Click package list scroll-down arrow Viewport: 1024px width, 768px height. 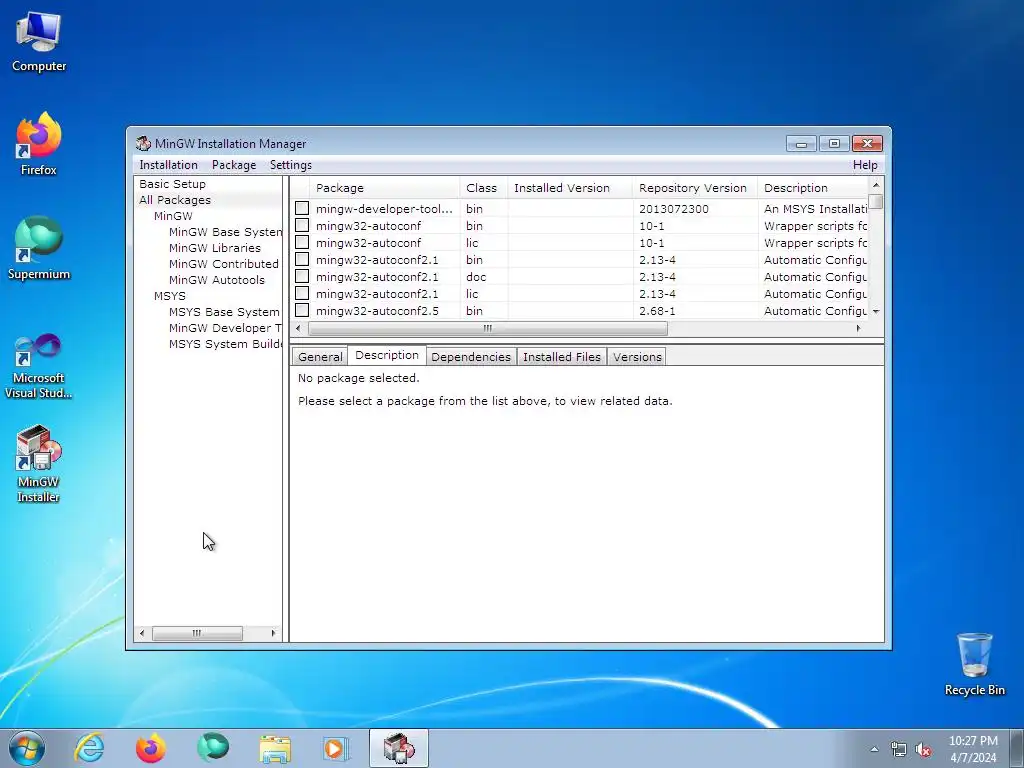click(x=876, y=312)
